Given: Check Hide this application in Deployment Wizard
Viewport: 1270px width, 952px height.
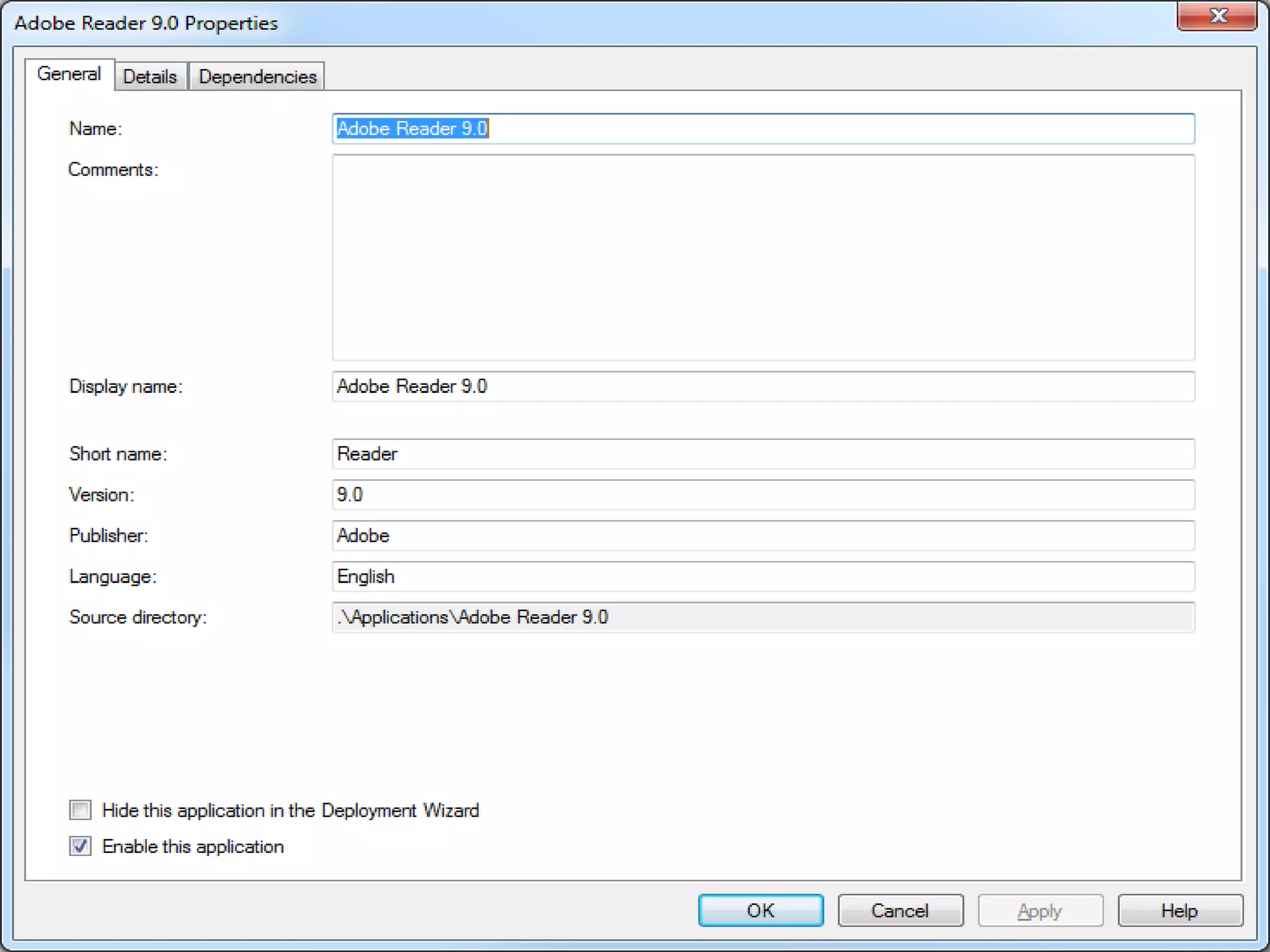Looking at the screenshot, I should (80, 810).
